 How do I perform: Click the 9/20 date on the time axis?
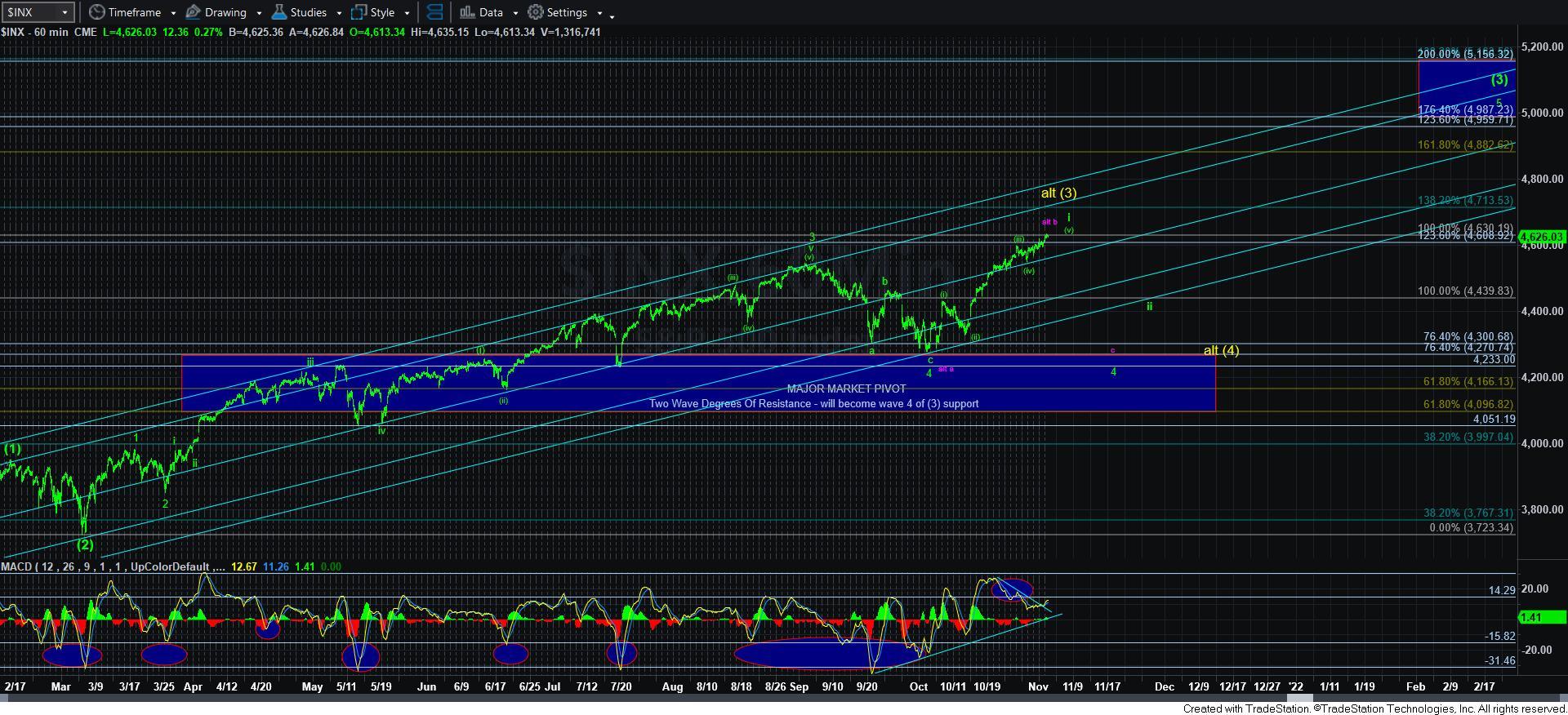(866, 686)
